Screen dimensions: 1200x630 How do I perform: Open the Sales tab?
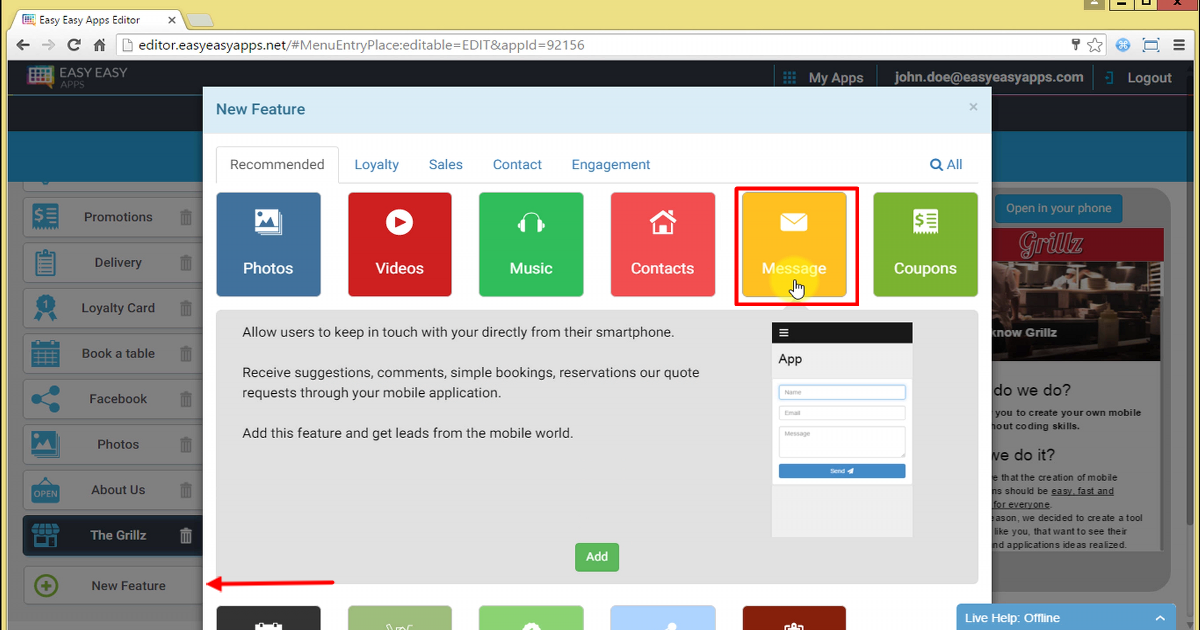tap(445, 165)
